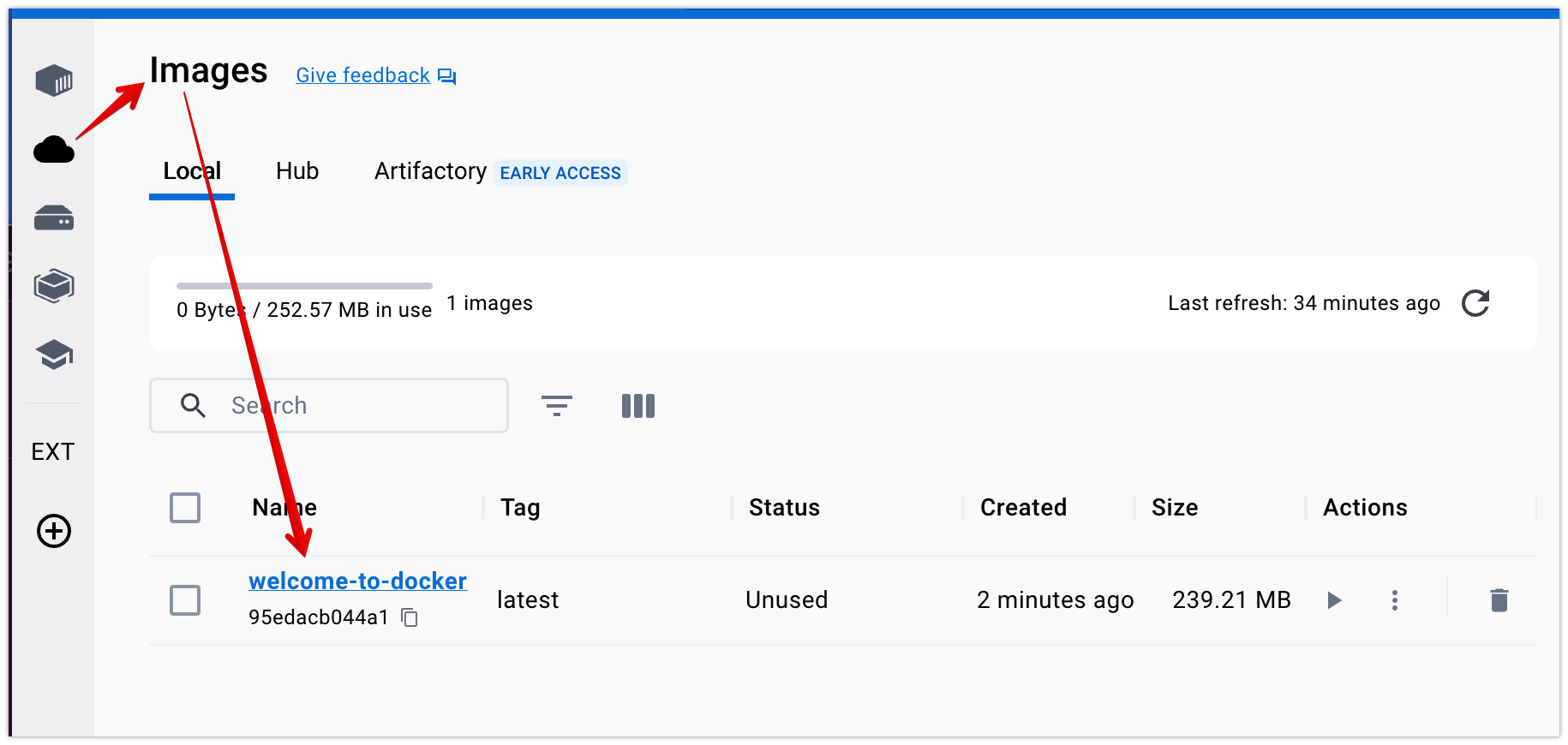Open the column display options
The height and width of the screenshot is (745, 1568).
click(638, 406)
